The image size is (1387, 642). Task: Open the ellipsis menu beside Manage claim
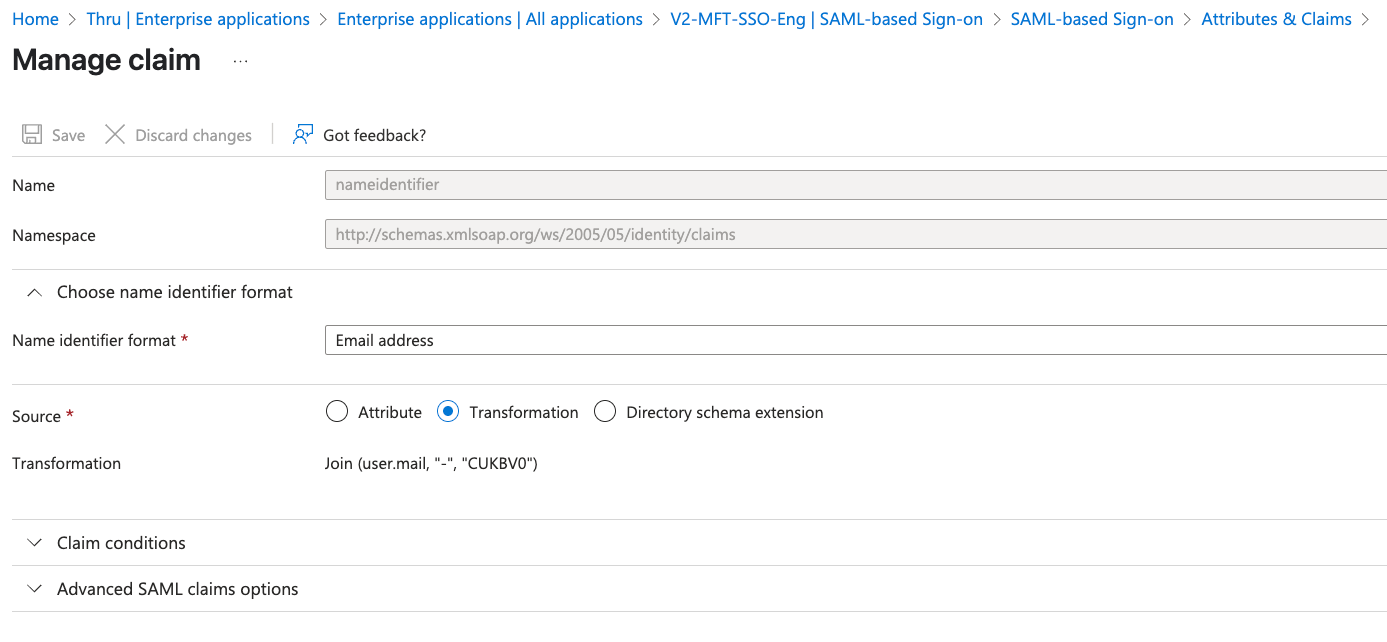point(240,61)
